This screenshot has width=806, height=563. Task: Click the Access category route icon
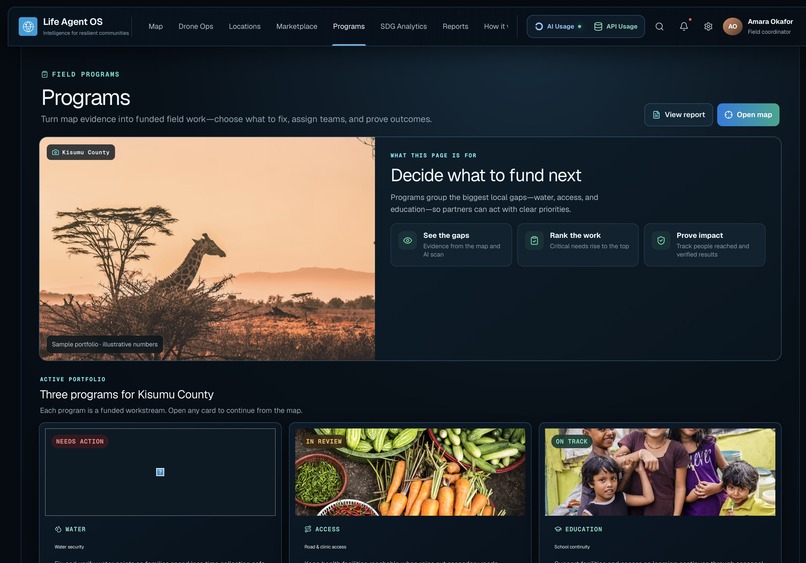pos(308,529)
